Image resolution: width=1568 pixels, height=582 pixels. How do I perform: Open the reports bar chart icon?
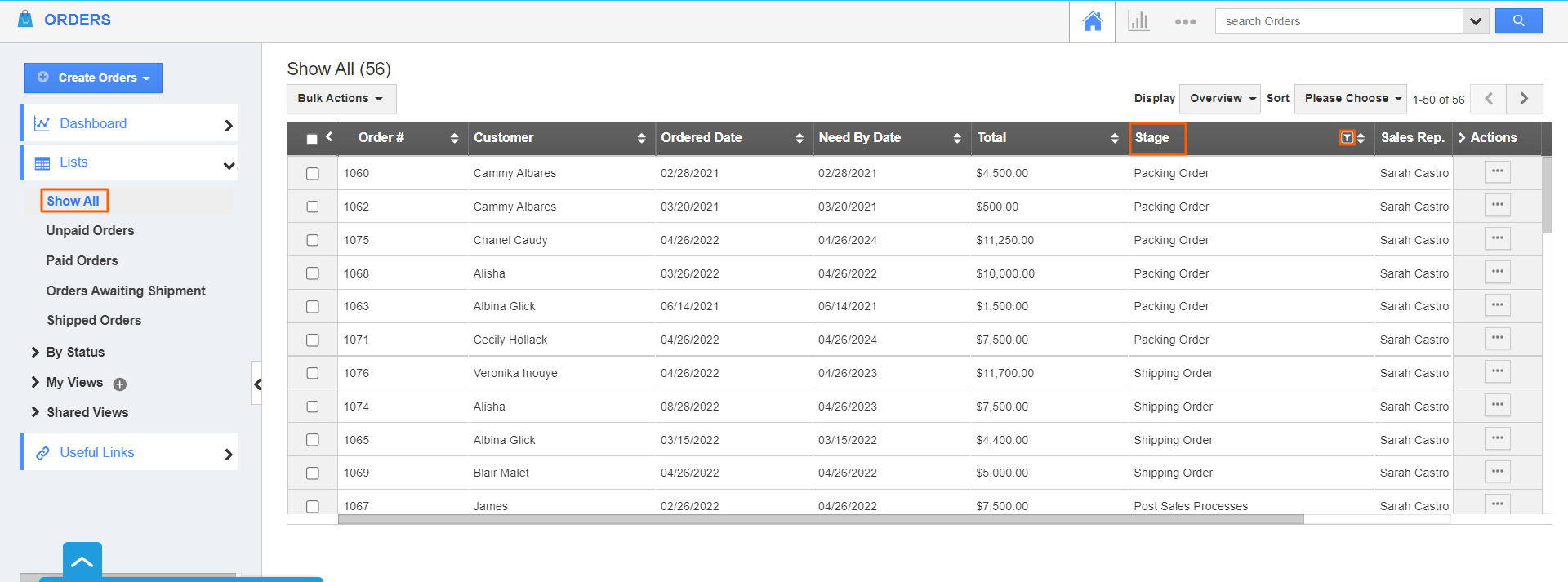tap(1138, 21)
